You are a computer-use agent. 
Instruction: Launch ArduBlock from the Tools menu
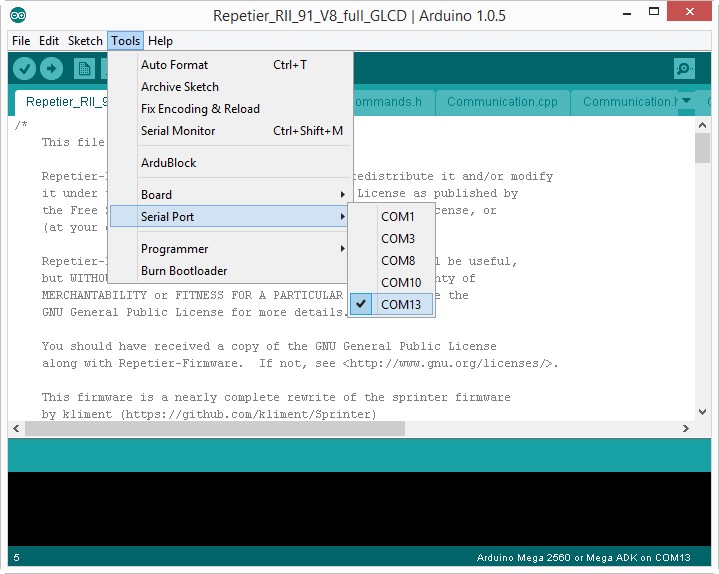(x=168, y=163)
